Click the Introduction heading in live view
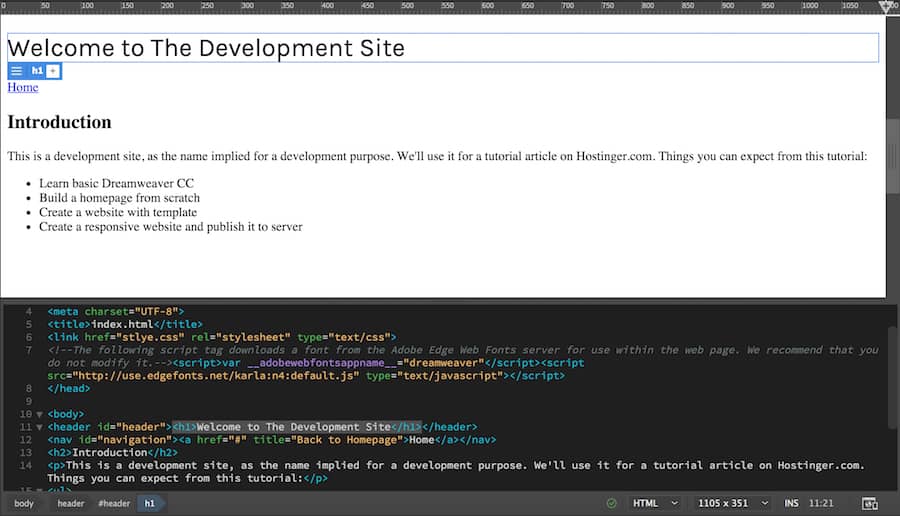The image size is (900, 516). pos(59,123)
